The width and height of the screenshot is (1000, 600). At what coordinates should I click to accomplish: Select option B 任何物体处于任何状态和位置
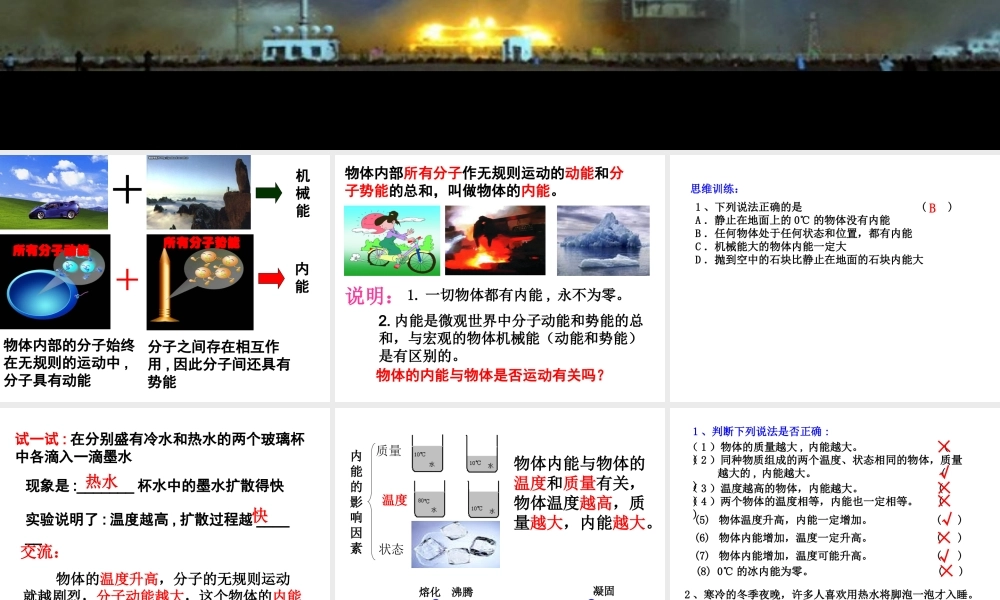click(804, 233)
